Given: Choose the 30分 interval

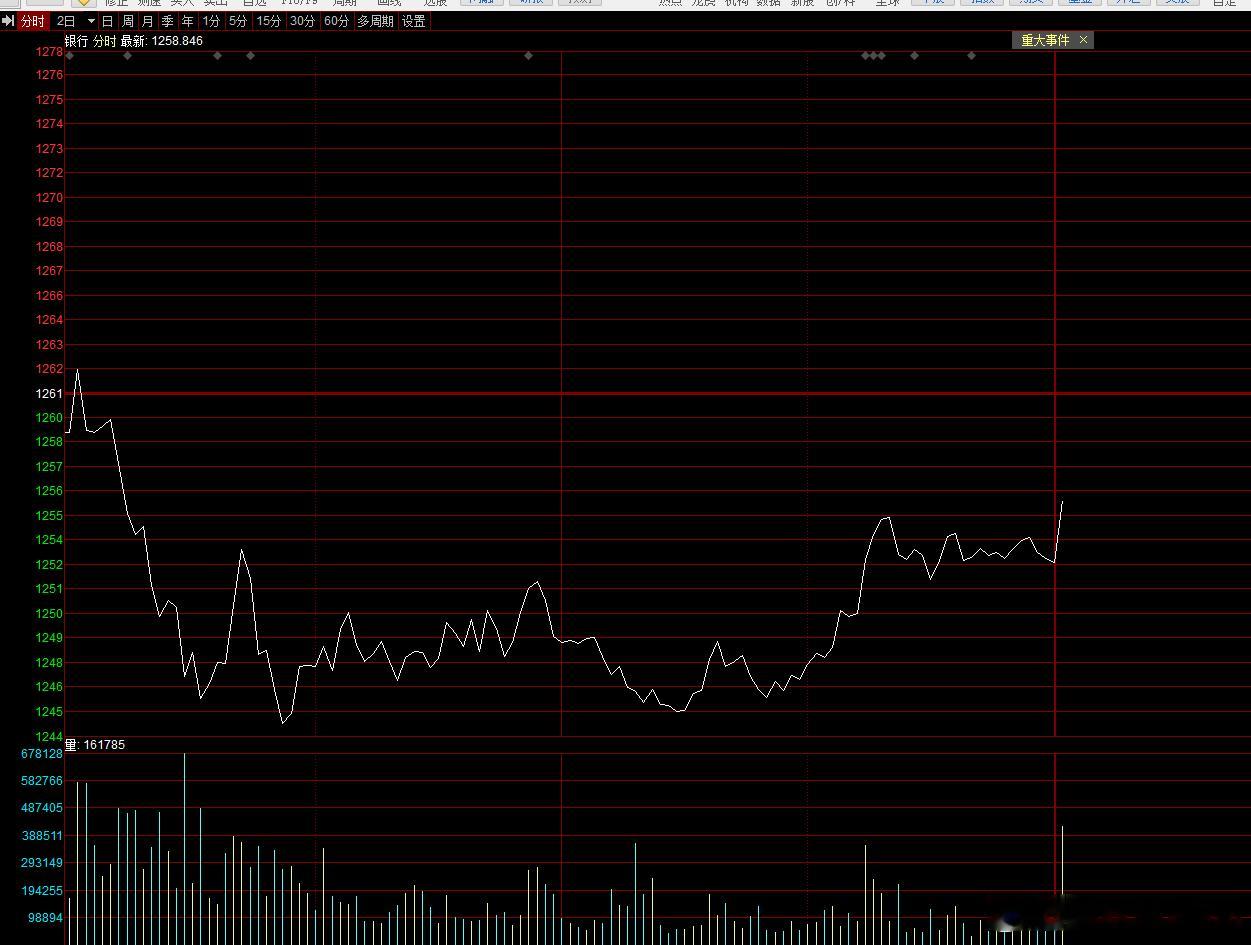Looking at the screenshot, I should pos(303,21).
